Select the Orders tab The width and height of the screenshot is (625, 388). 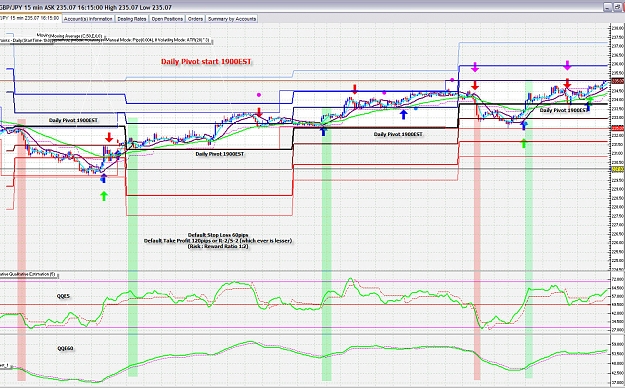195,19
